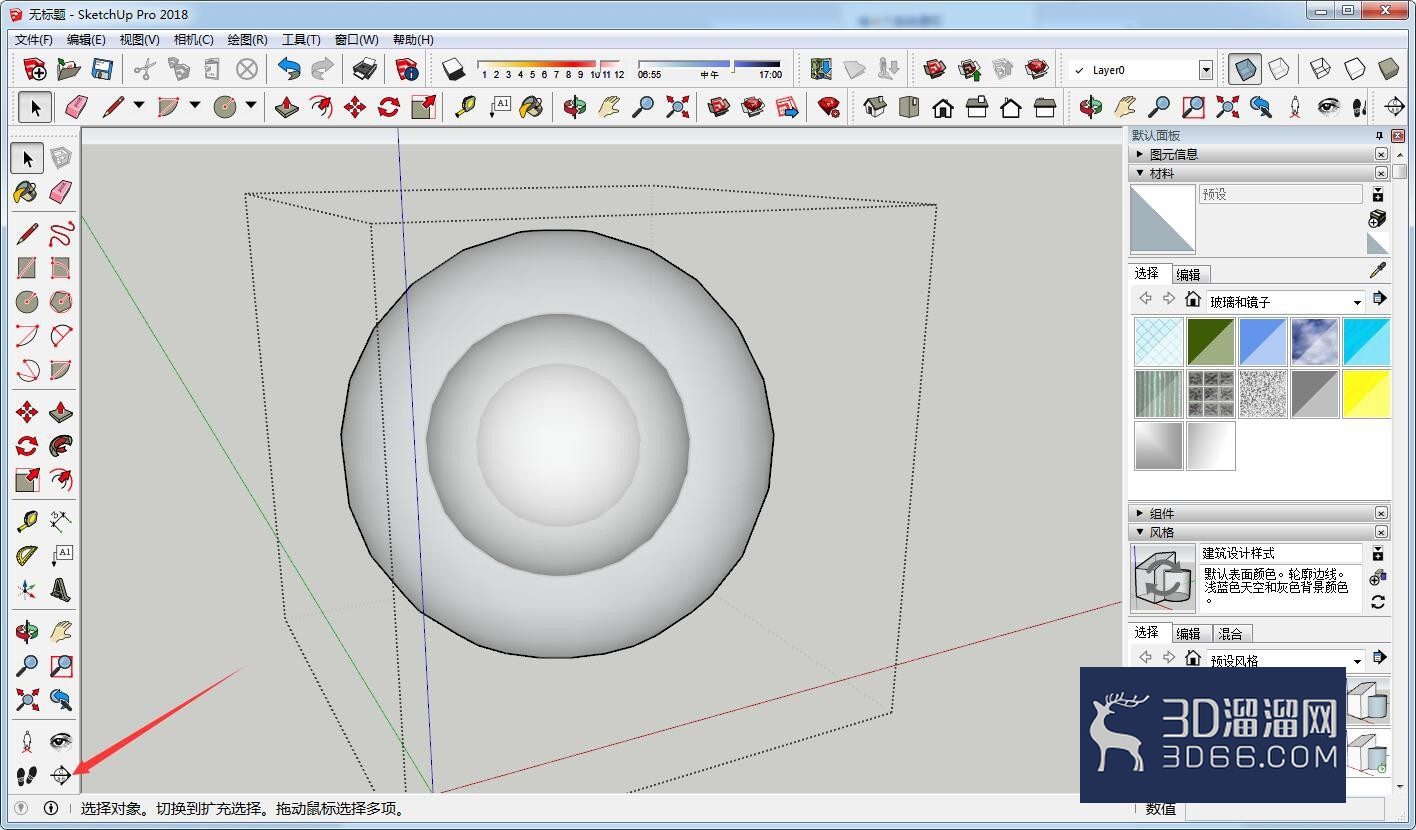Enable Hidden Line face style
1416x830 pixels.
click(x=1354, y=69)
